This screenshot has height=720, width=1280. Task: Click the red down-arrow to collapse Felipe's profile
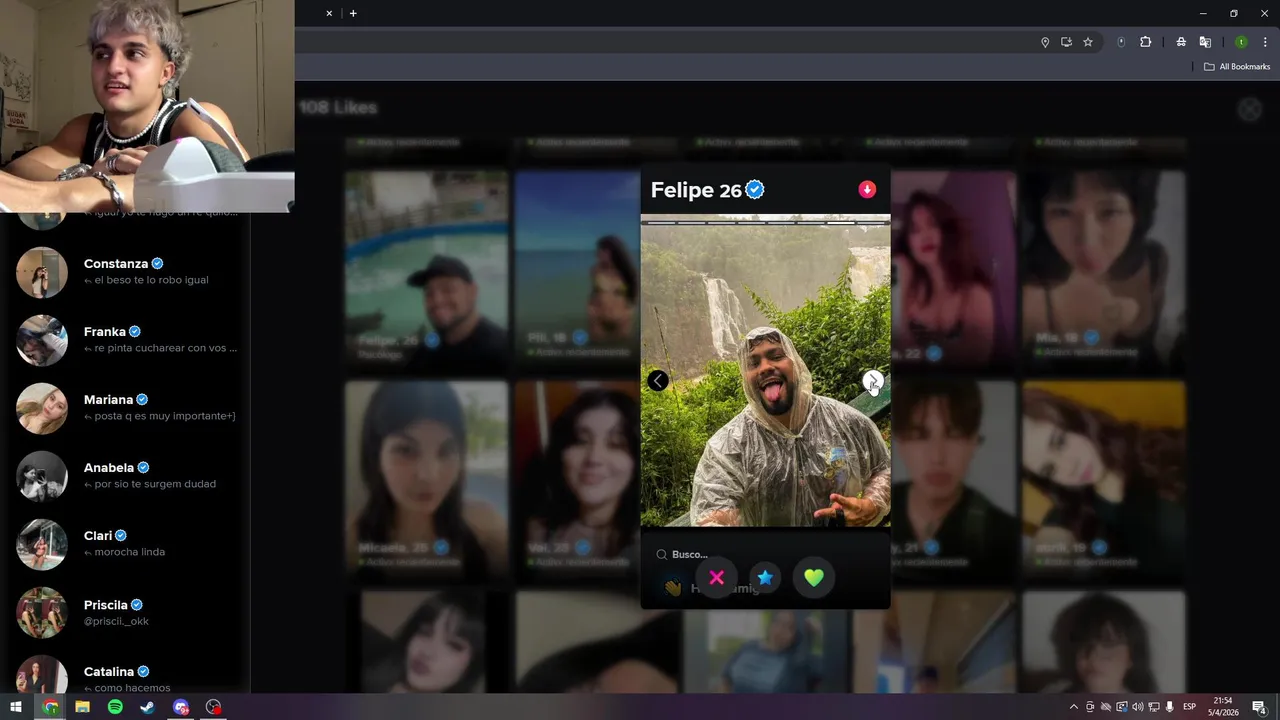pos(867,189)
